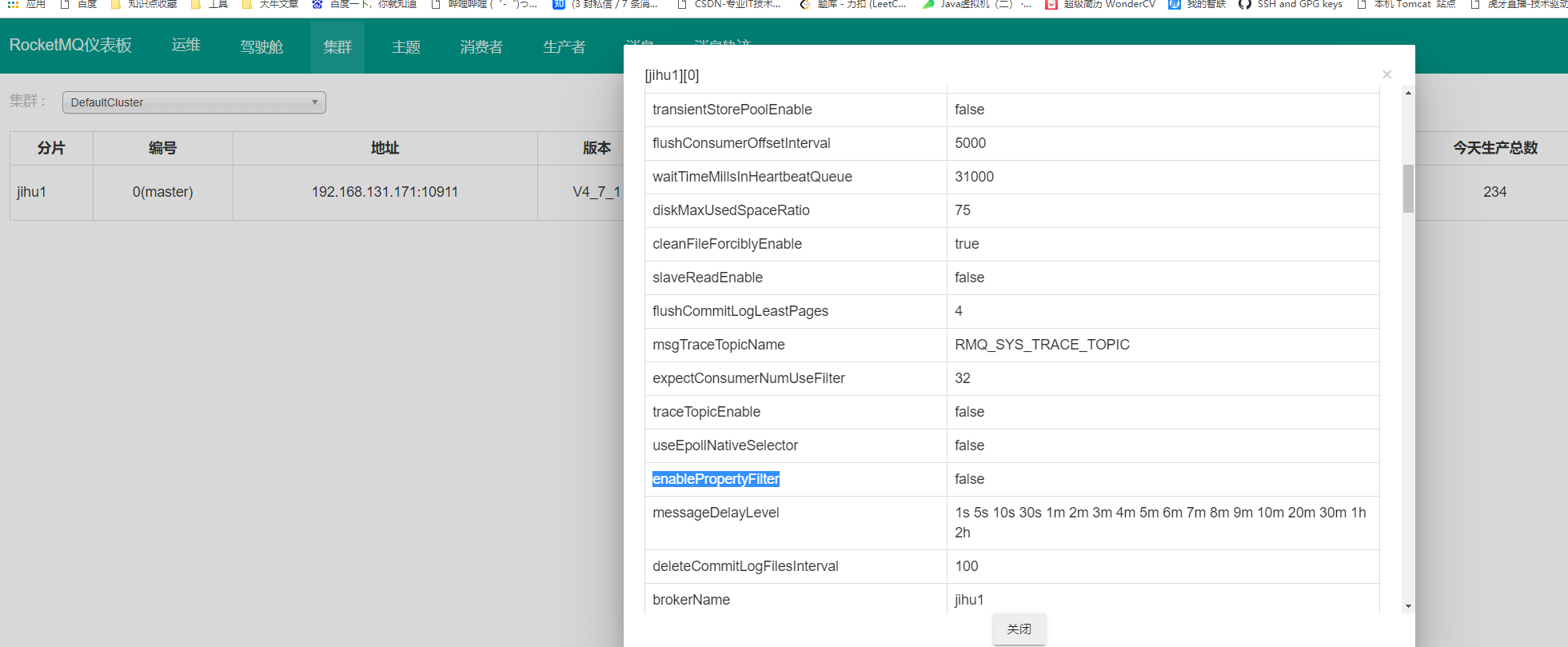1568x647 pixels.
Task: Click the dialog scrollbar down arrow
Action: 1408,606
